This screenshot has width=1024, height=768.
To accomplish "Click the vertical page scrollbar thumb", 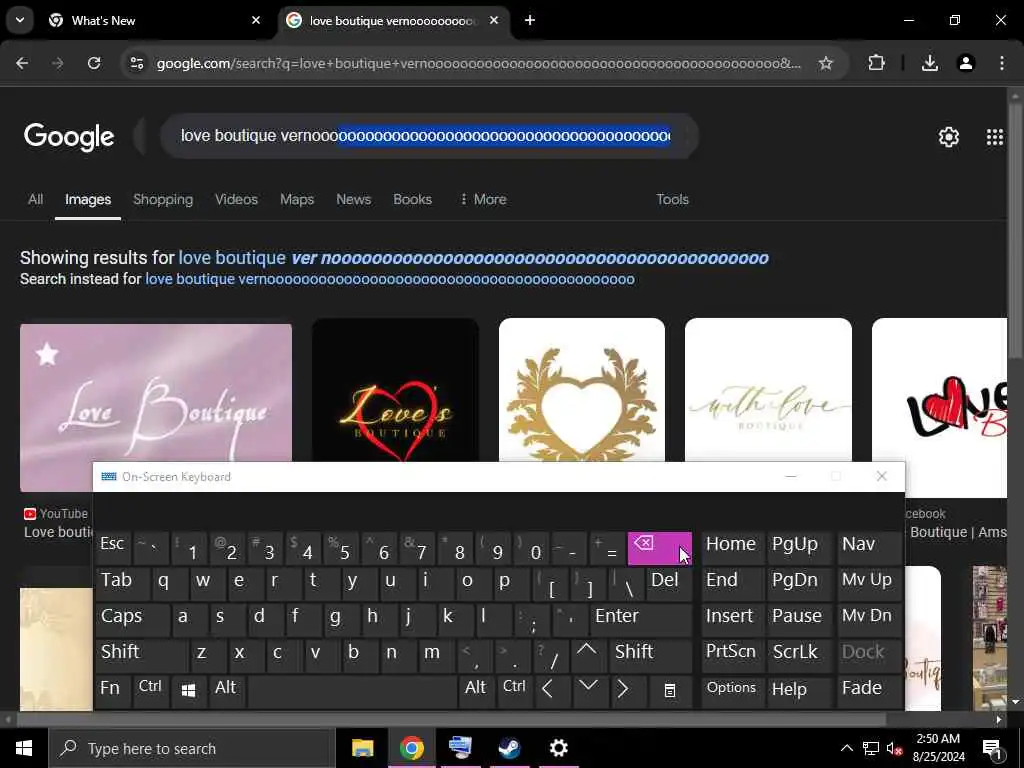I will 1015,229.
